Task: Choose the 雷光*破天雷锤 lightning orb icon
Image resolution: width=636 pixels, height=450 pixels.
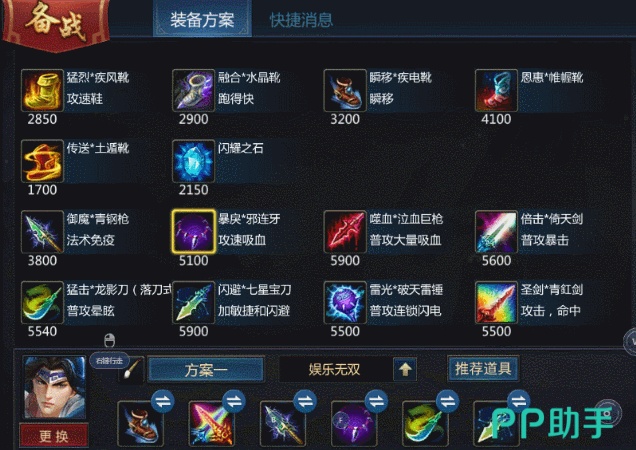Action: (345, 303)
